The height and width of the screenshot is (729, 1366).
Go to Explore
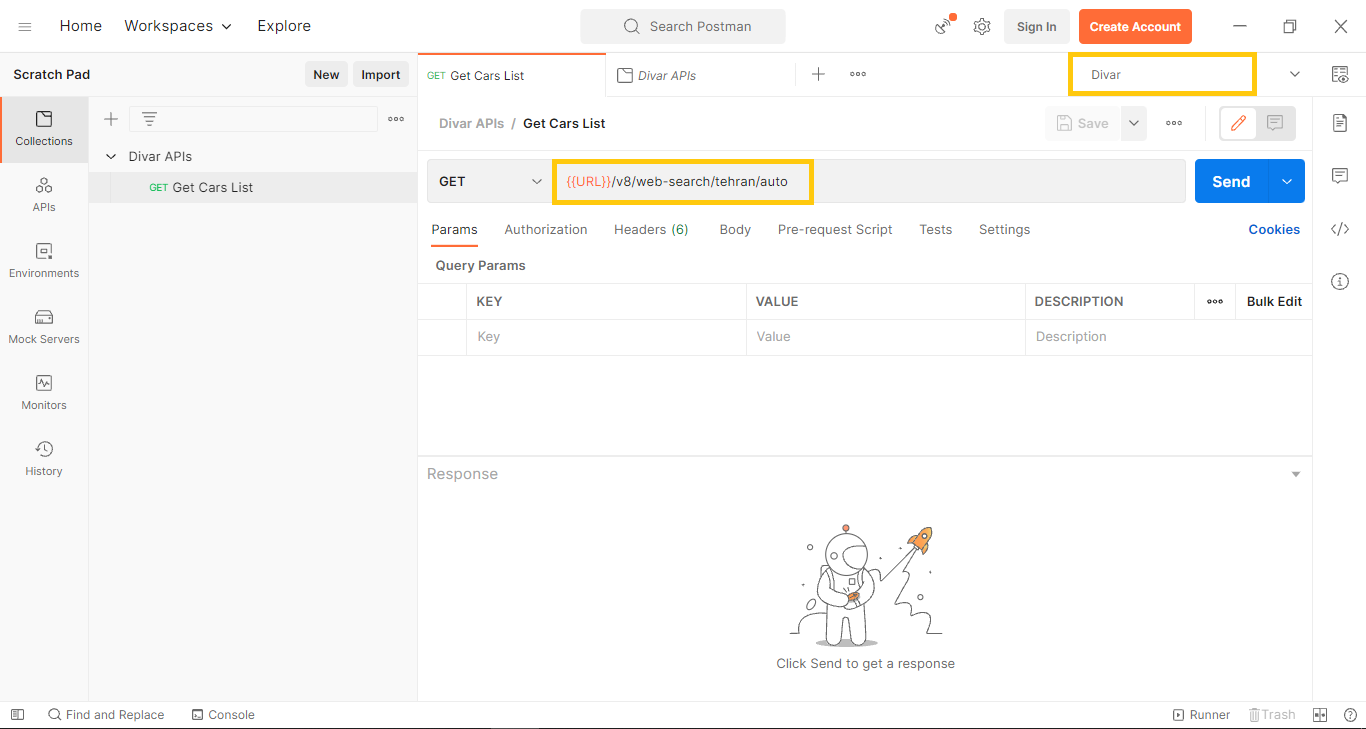[284, 26]
